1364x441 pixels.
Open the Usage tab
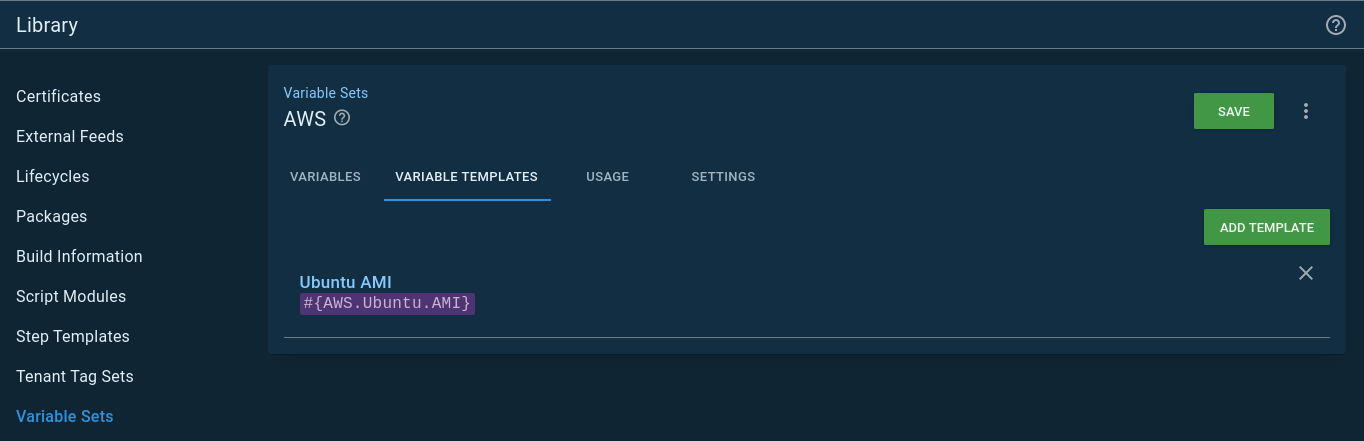[x=607, y=177]
